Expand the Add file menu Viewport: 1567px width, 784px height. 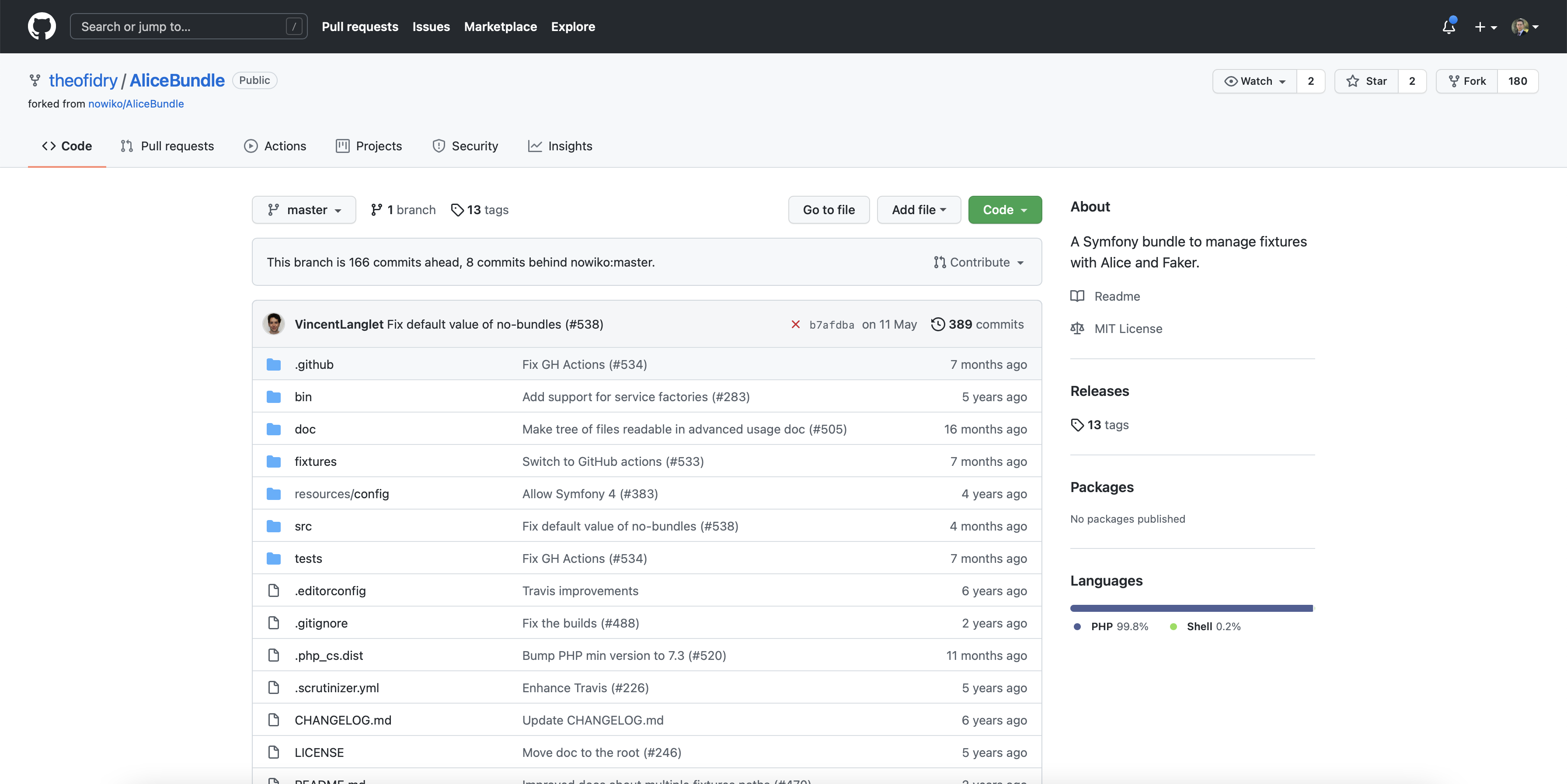click(918, 210)
